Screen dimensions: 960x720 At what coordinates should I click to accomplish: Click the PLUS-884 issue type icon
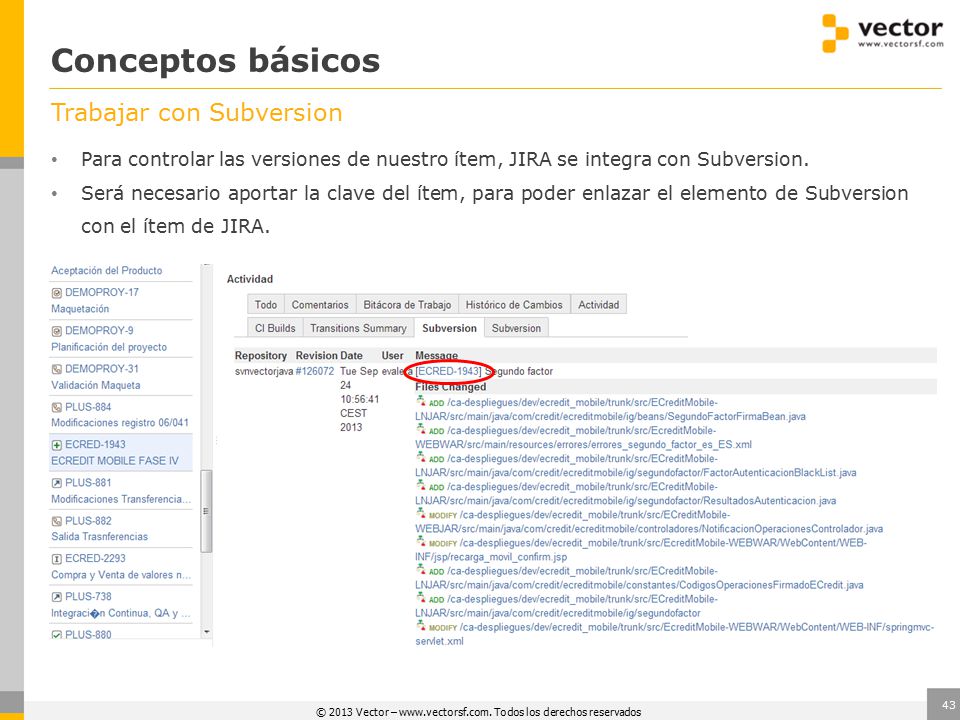(56, 407)
